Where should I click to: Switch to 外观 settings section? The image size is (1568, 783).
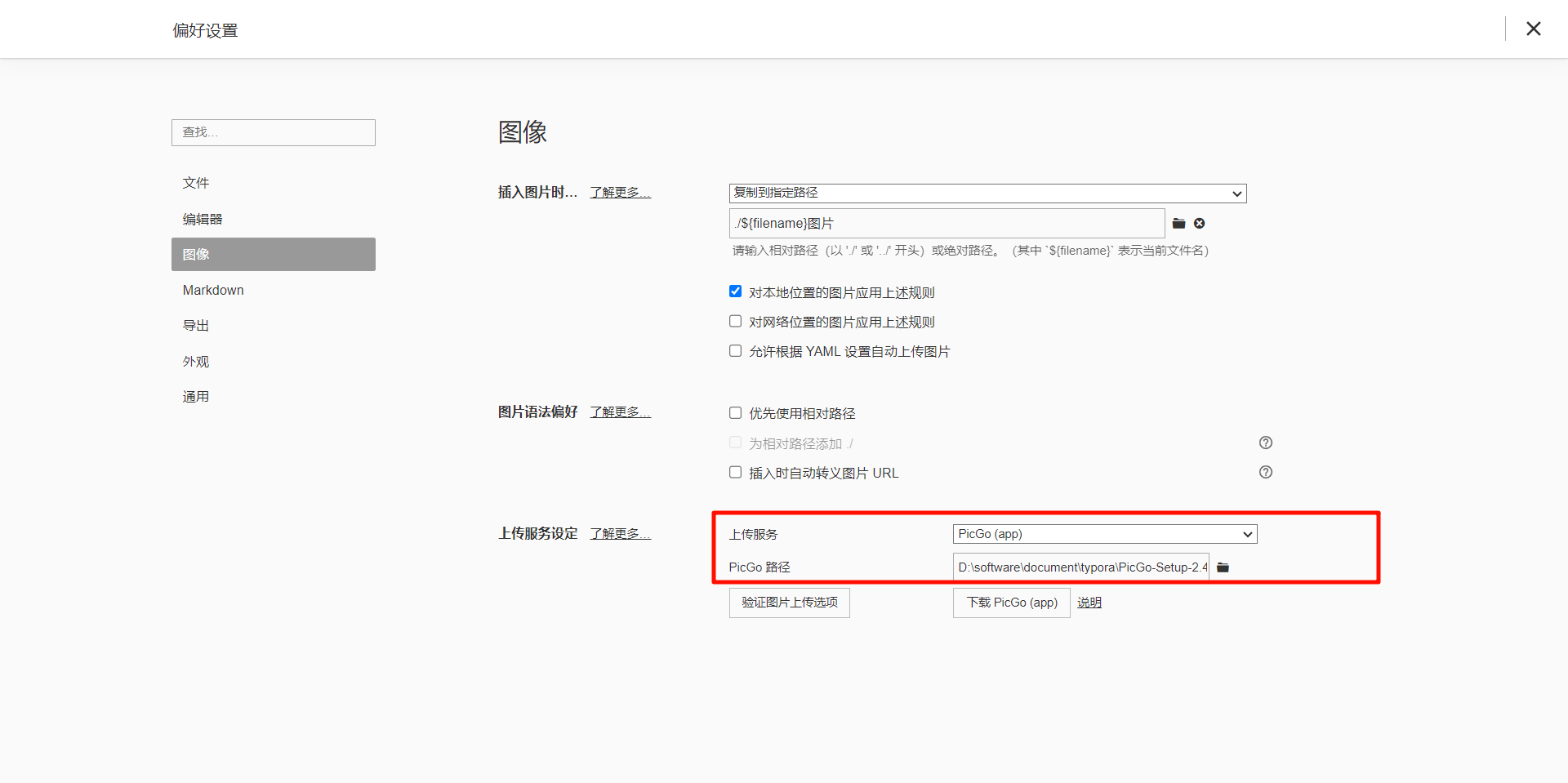(274, 361)
